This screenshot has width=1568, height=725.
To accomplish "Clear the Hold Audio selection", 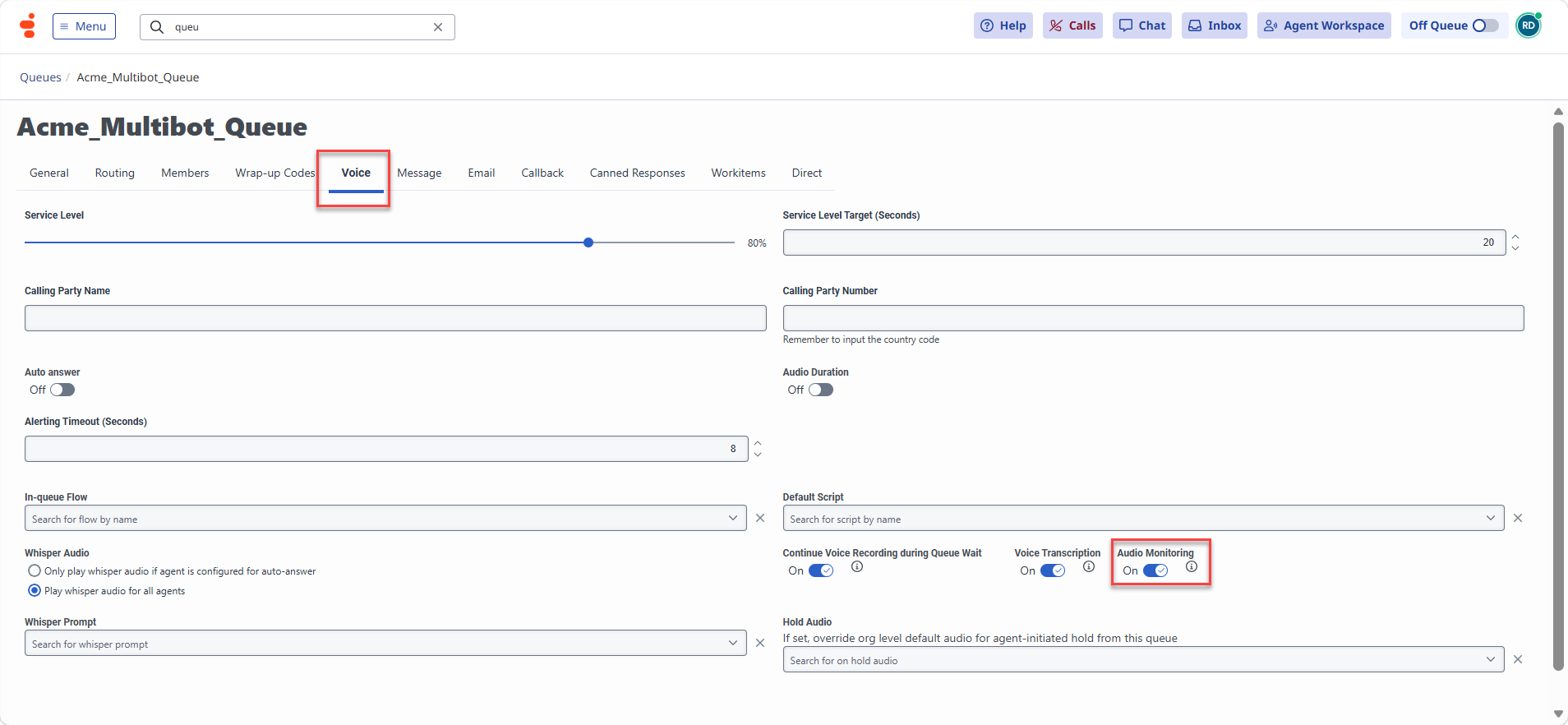I will (x=1518, y=659).
